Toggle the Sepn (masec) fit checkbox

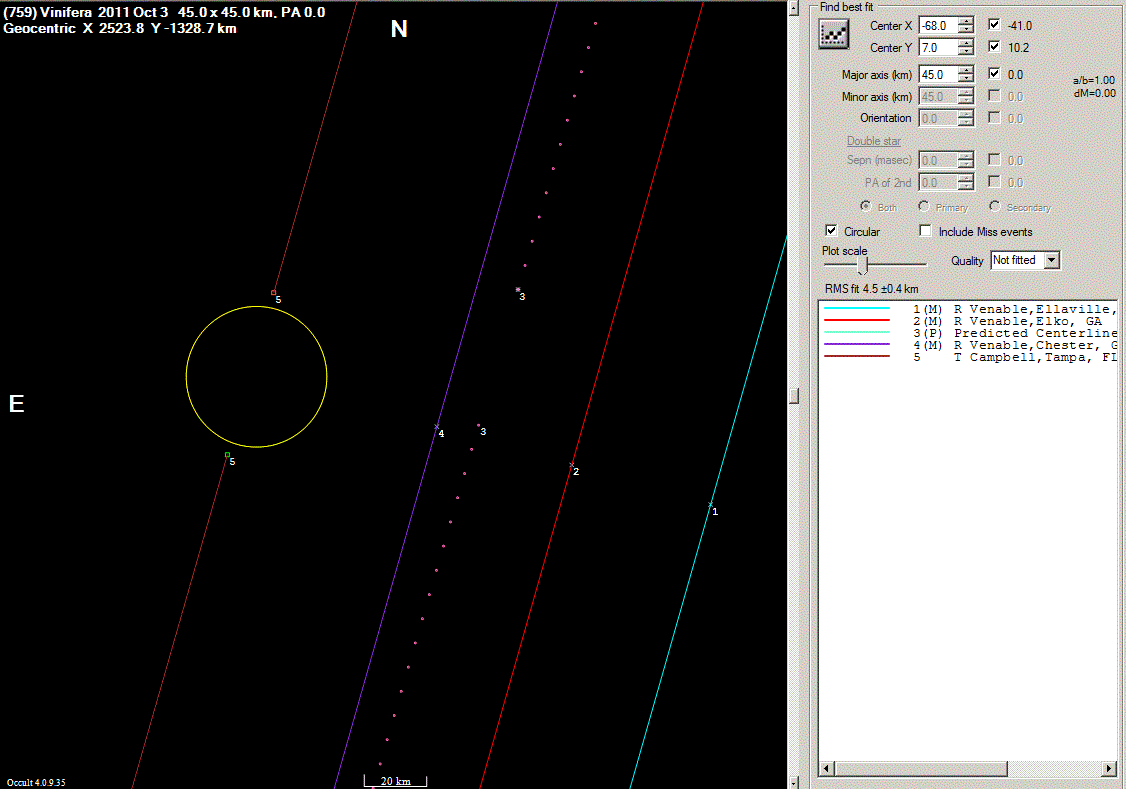994,159
